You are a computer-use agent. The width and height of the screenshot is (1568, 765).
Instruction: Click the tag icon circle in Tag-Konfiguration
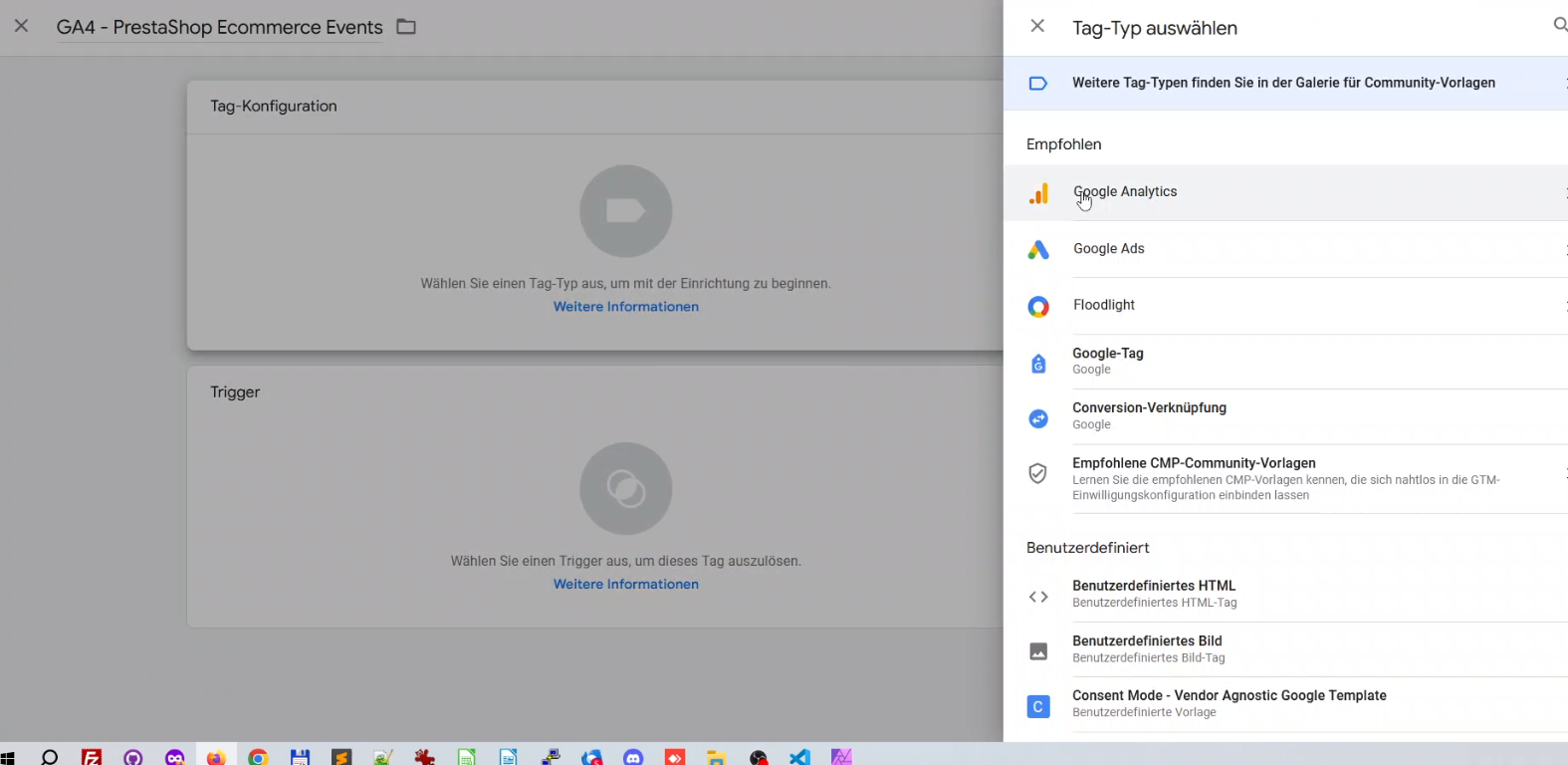coord(625,211)
